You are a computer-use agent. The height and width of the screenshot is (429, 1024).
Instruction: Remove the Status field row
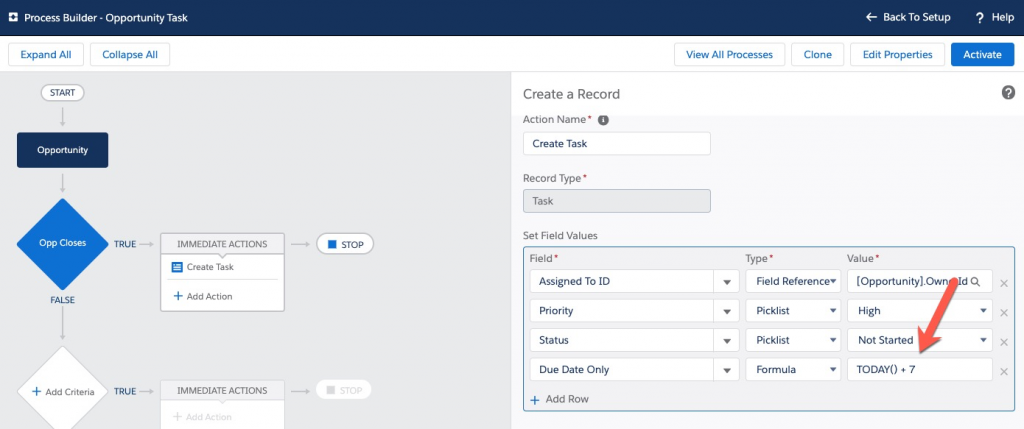(x=1004, y=341)
